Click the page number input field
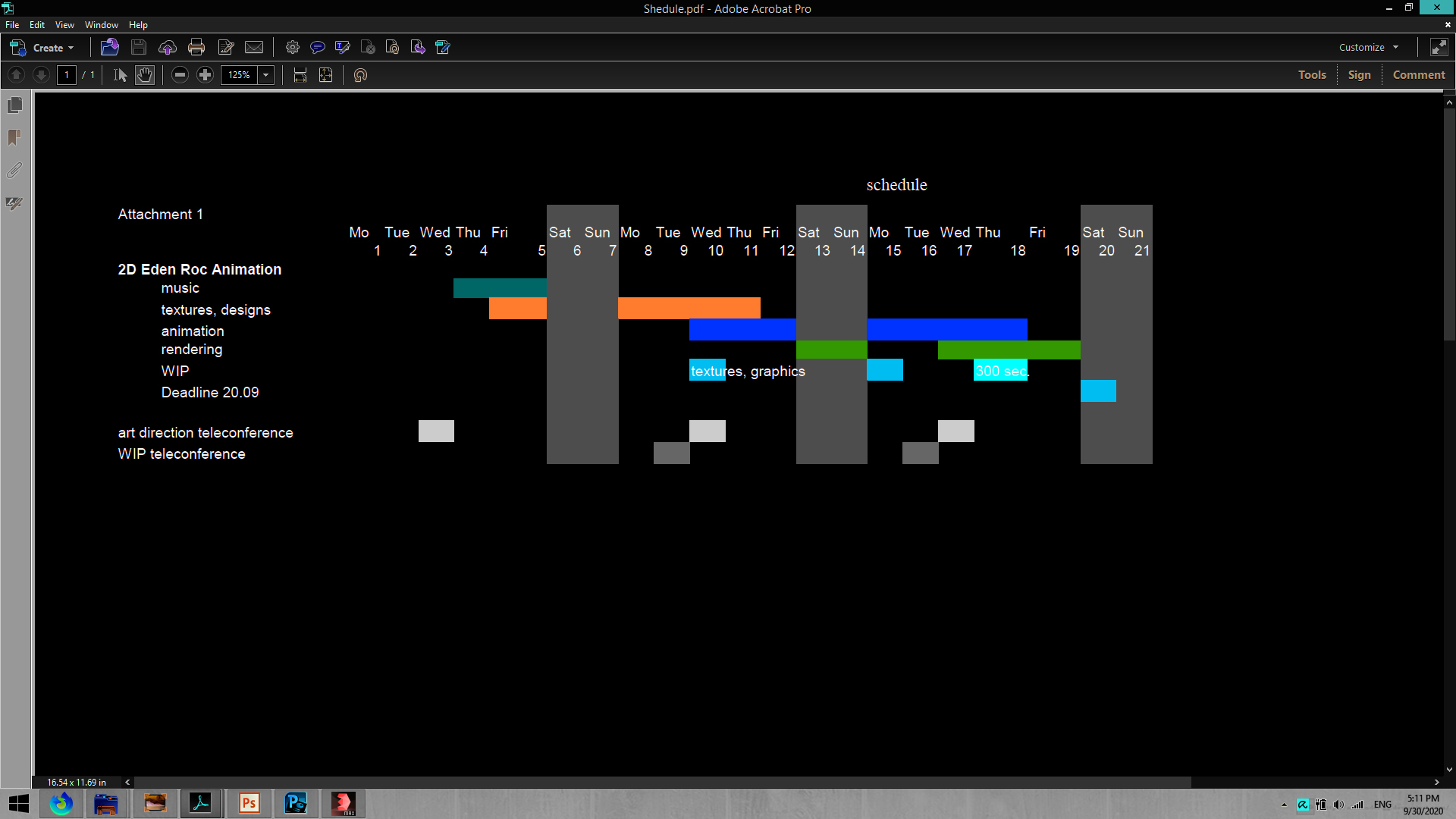 pos(67,75)
